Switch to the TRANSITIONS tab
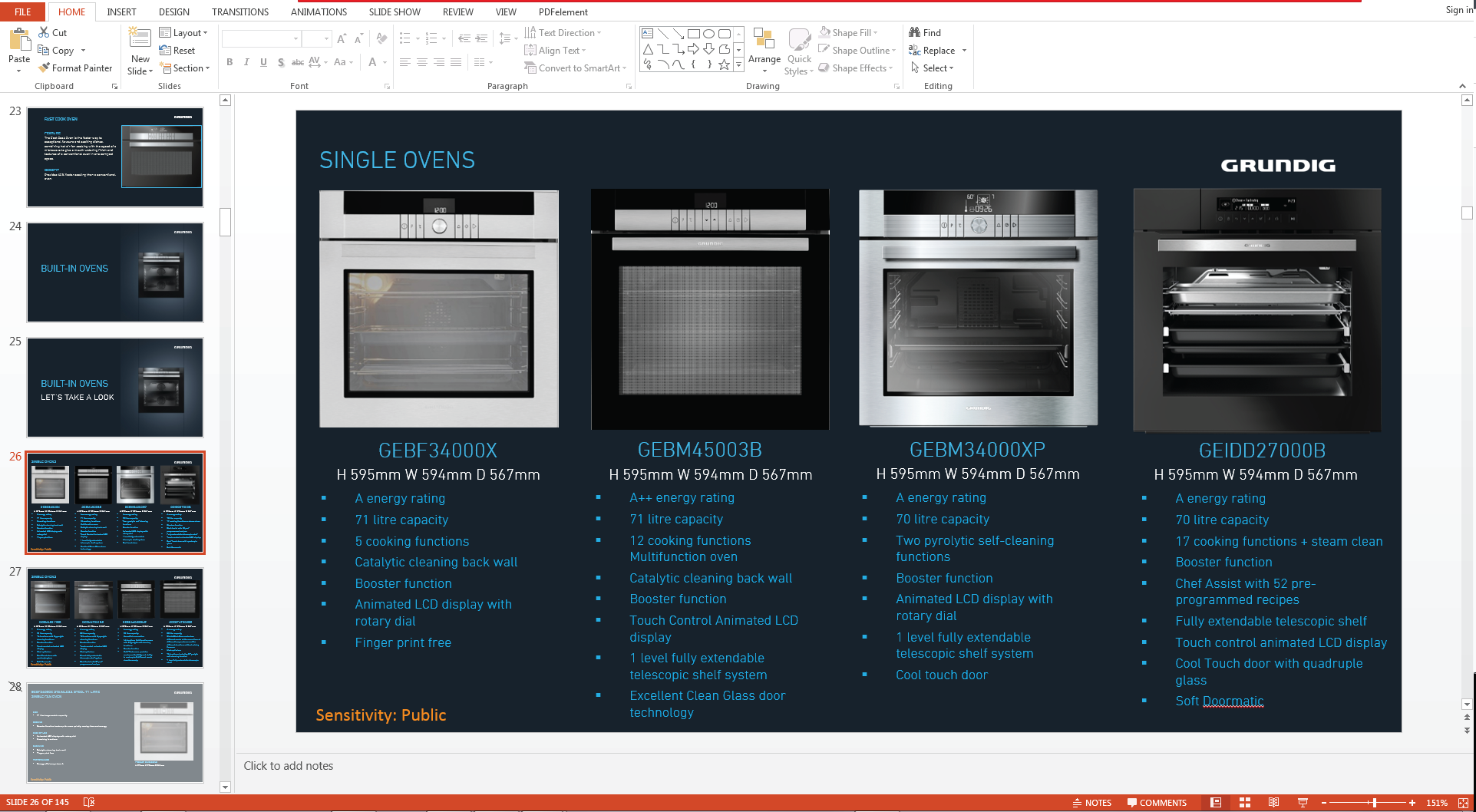The width and height of the screenshot is (1476, 812). (239, 12)
